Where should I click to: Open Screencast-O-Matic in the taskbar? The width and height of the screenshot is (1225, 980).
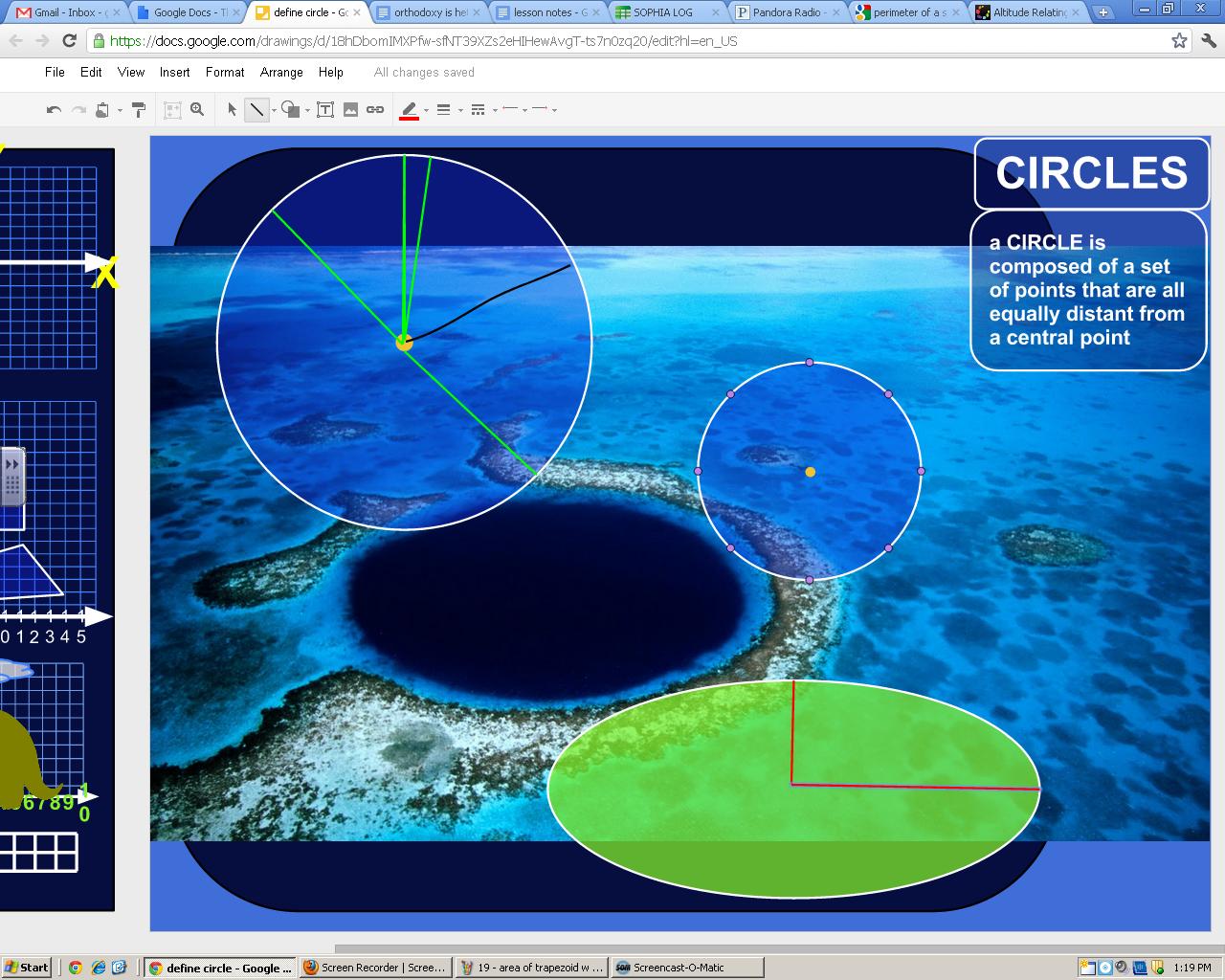(687, 968)
